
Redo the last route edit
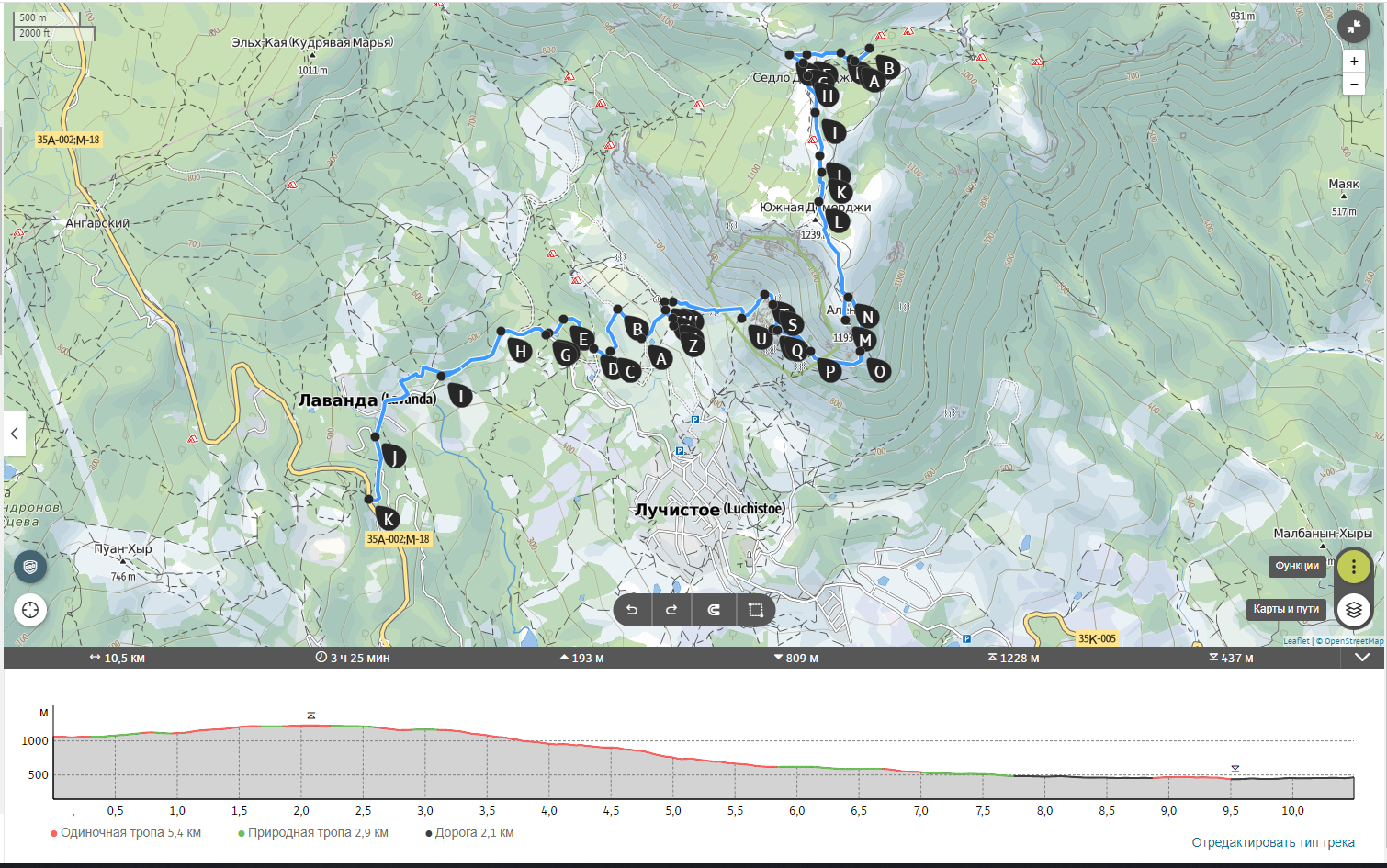tap(671, 610)
